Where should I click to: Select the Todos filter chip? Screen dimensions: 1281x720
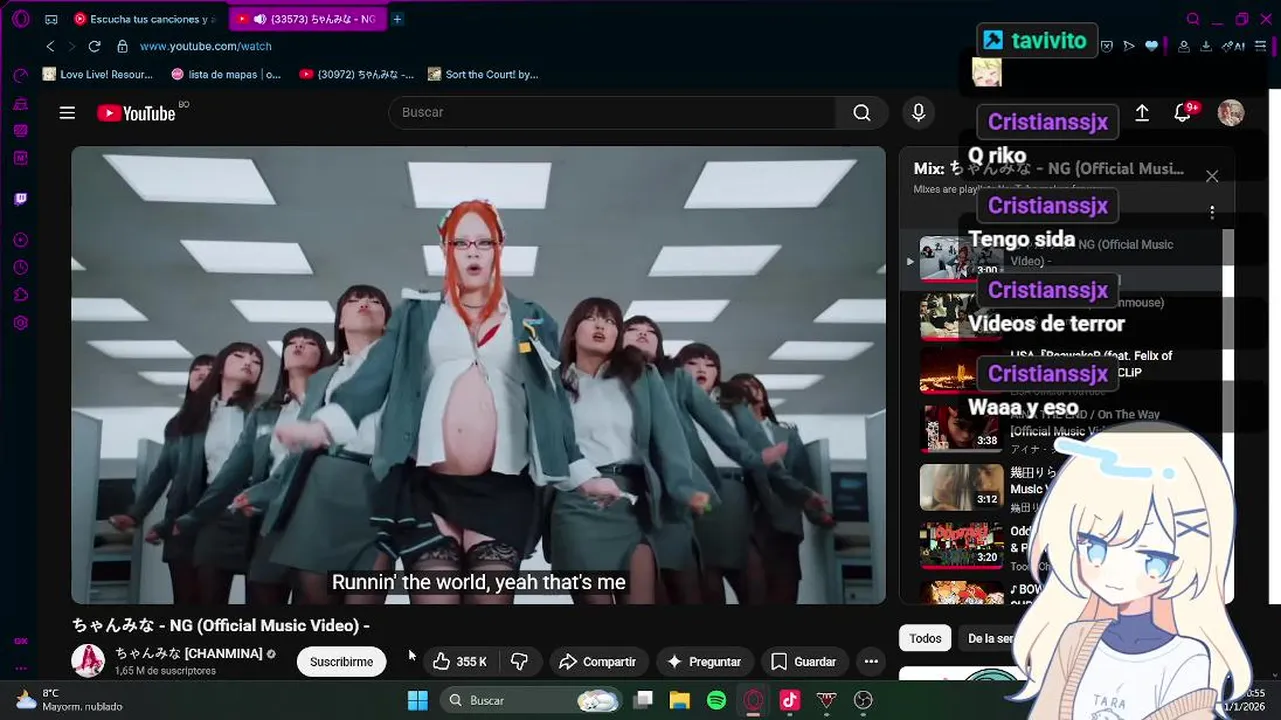tap(925, 638)
